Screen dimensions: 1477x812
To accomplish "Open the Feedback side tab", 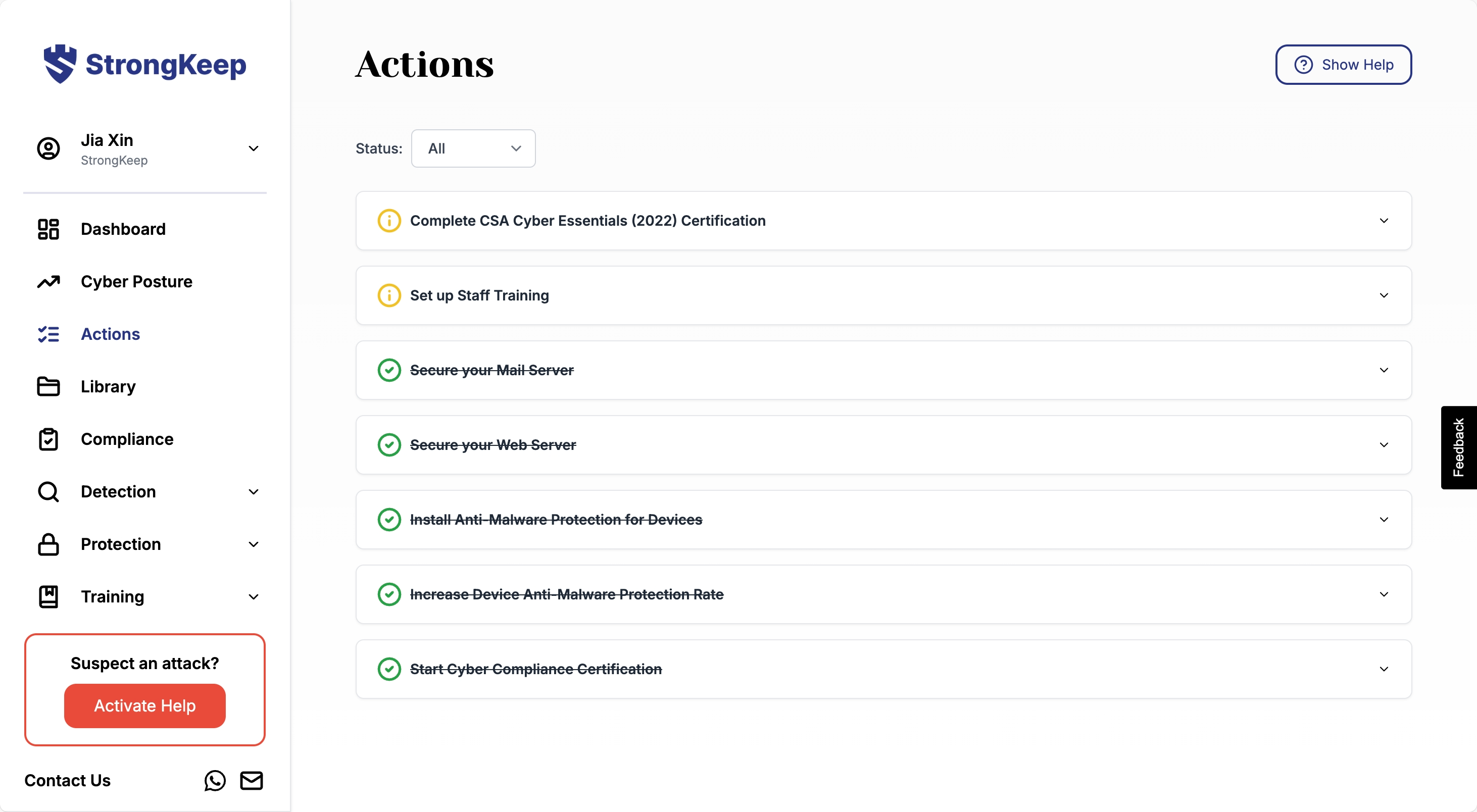I will coord(1458,447).
